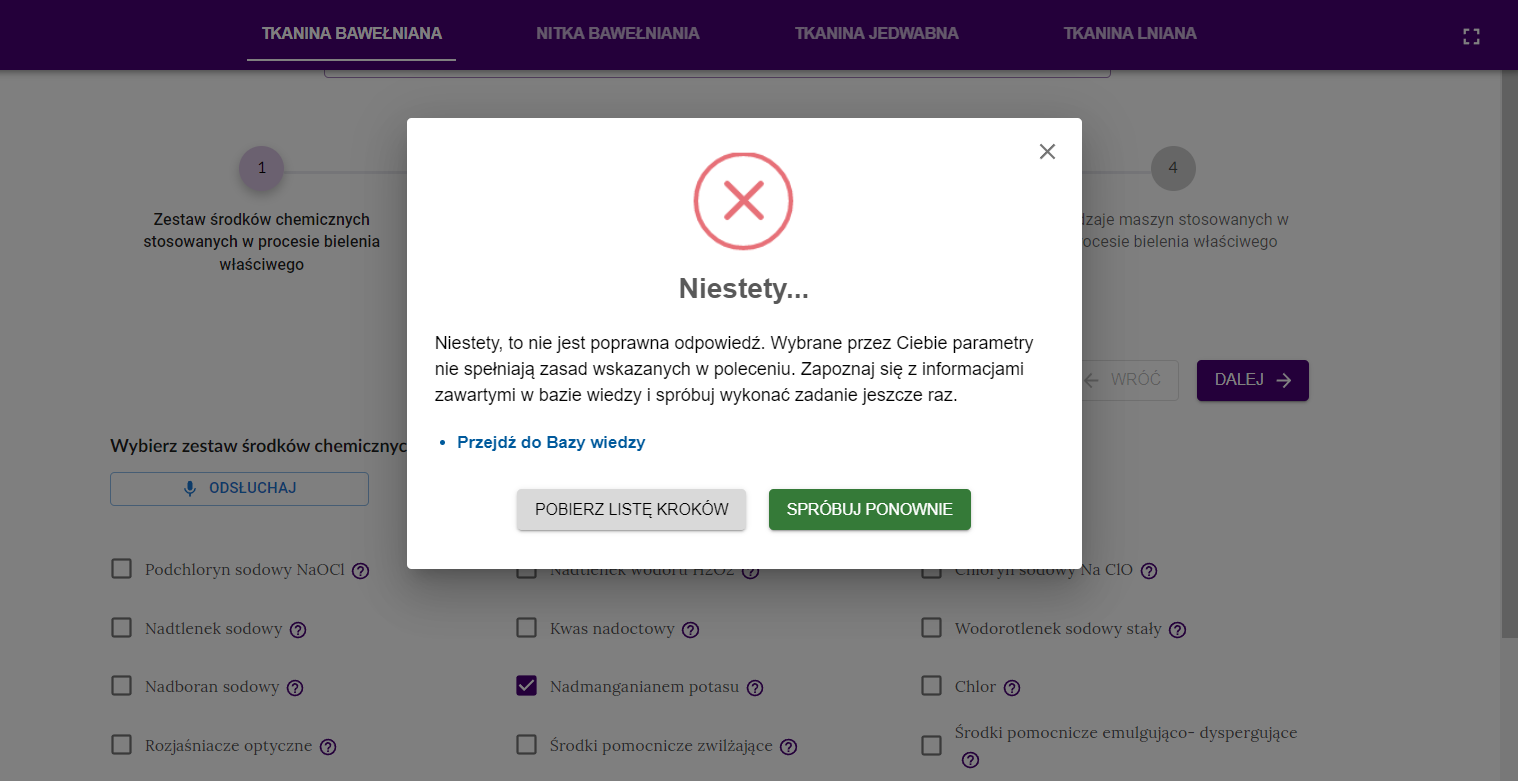Open help icon for Podchloryn sodowy NaOCl
Screen dimensions: 1518x781
(x=361, y=571)
